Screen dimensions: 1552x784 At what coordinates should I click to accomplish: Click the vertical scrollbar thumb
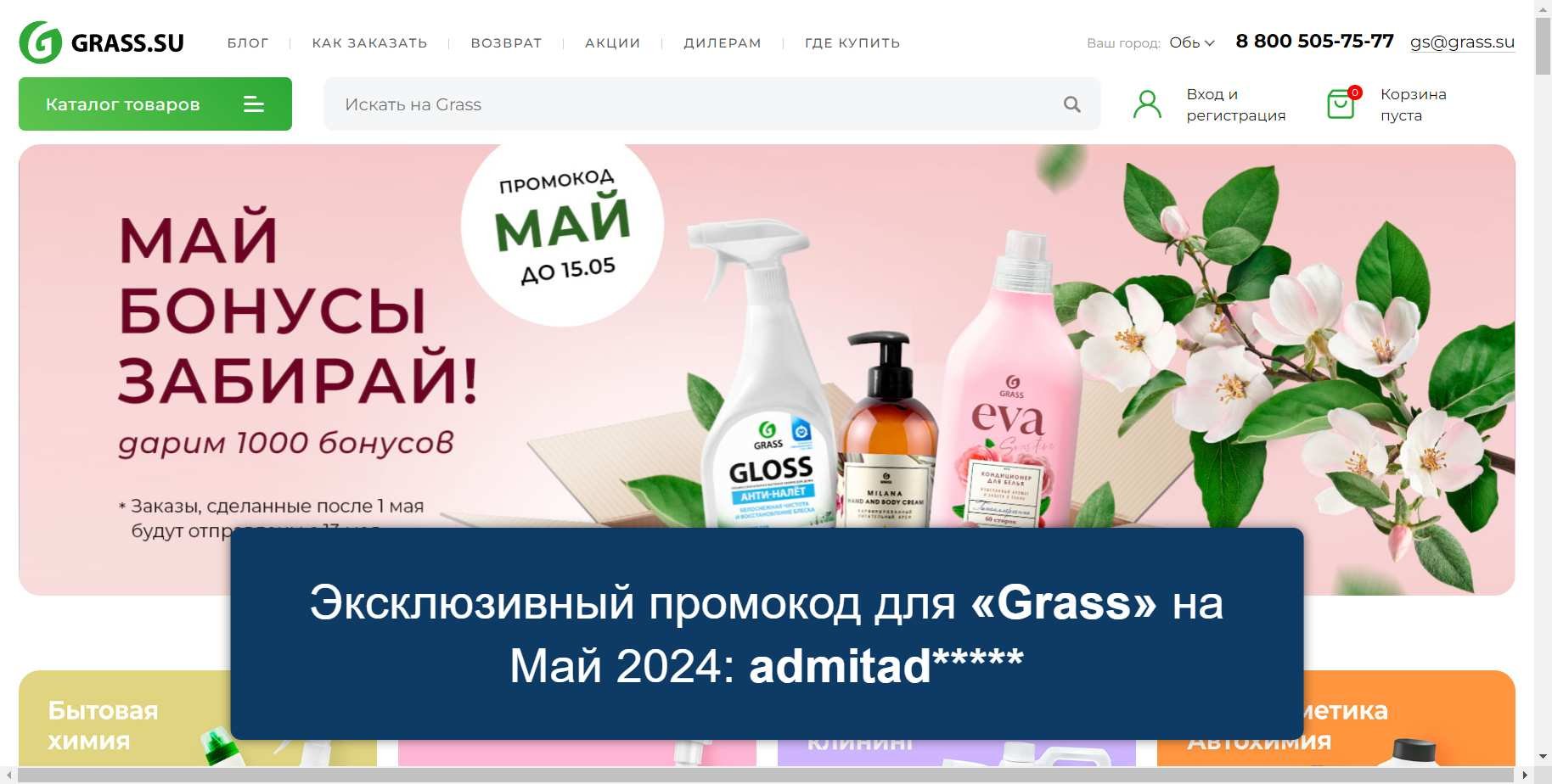point(1543,47)
